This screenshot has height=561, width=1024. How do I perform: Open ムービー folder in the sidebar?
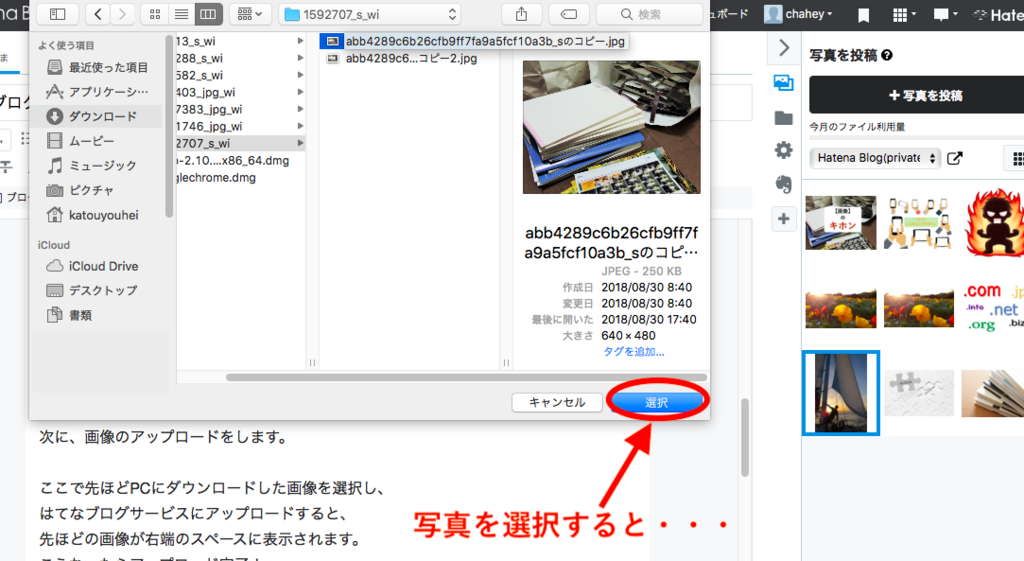pyautogui.click(x=98, y=141)
